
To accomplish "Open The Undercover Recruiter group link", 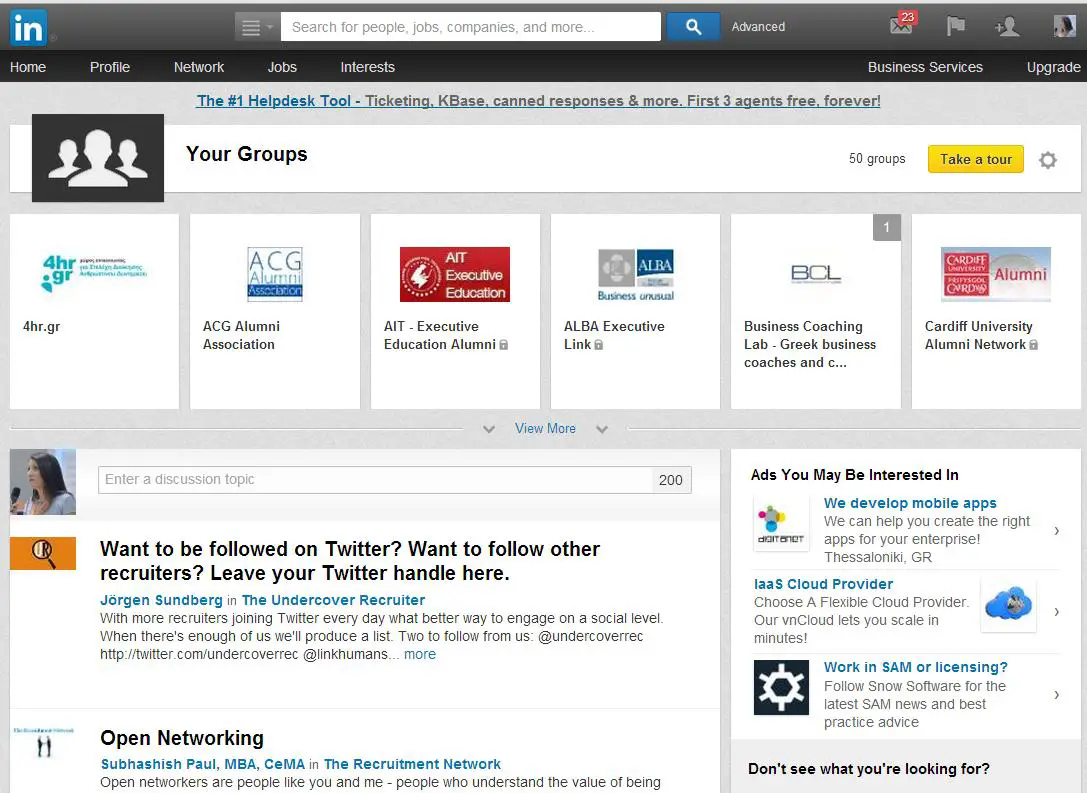I will click(333, 600).
